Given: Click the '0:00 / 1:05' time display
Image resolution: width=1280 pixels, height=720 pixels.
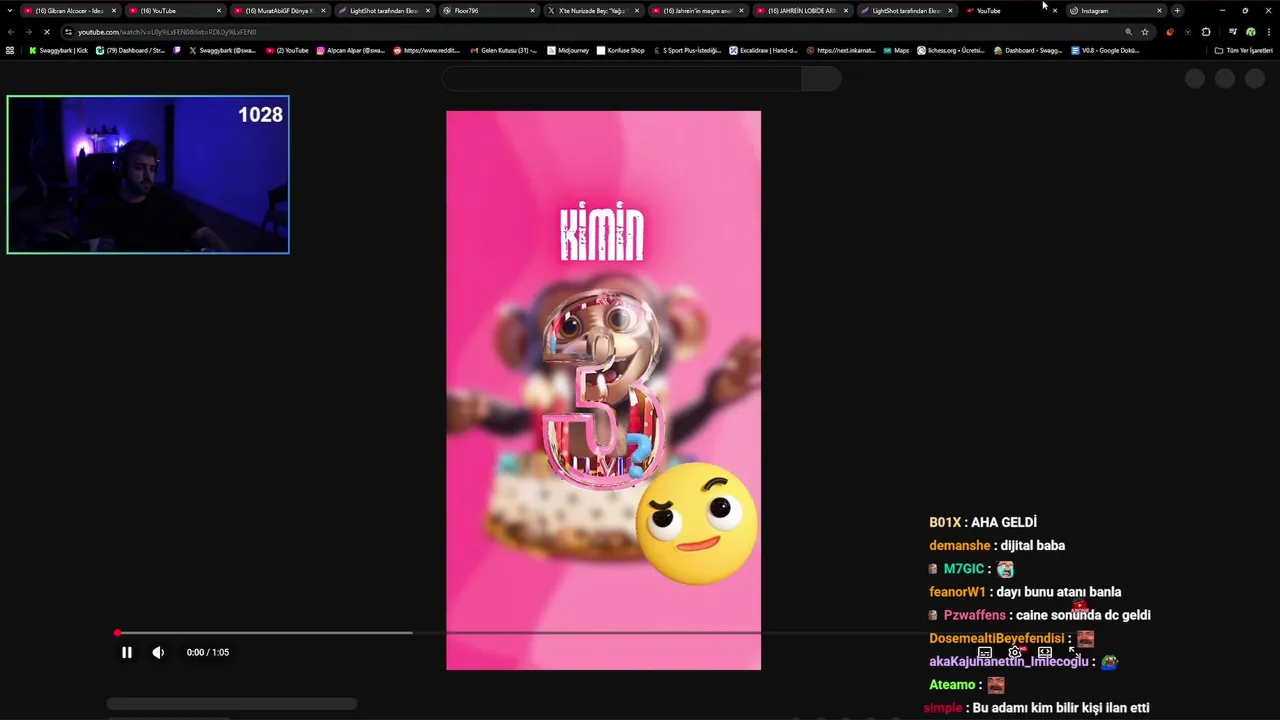Looking at the screenshot, I should [x=208, y=652].
